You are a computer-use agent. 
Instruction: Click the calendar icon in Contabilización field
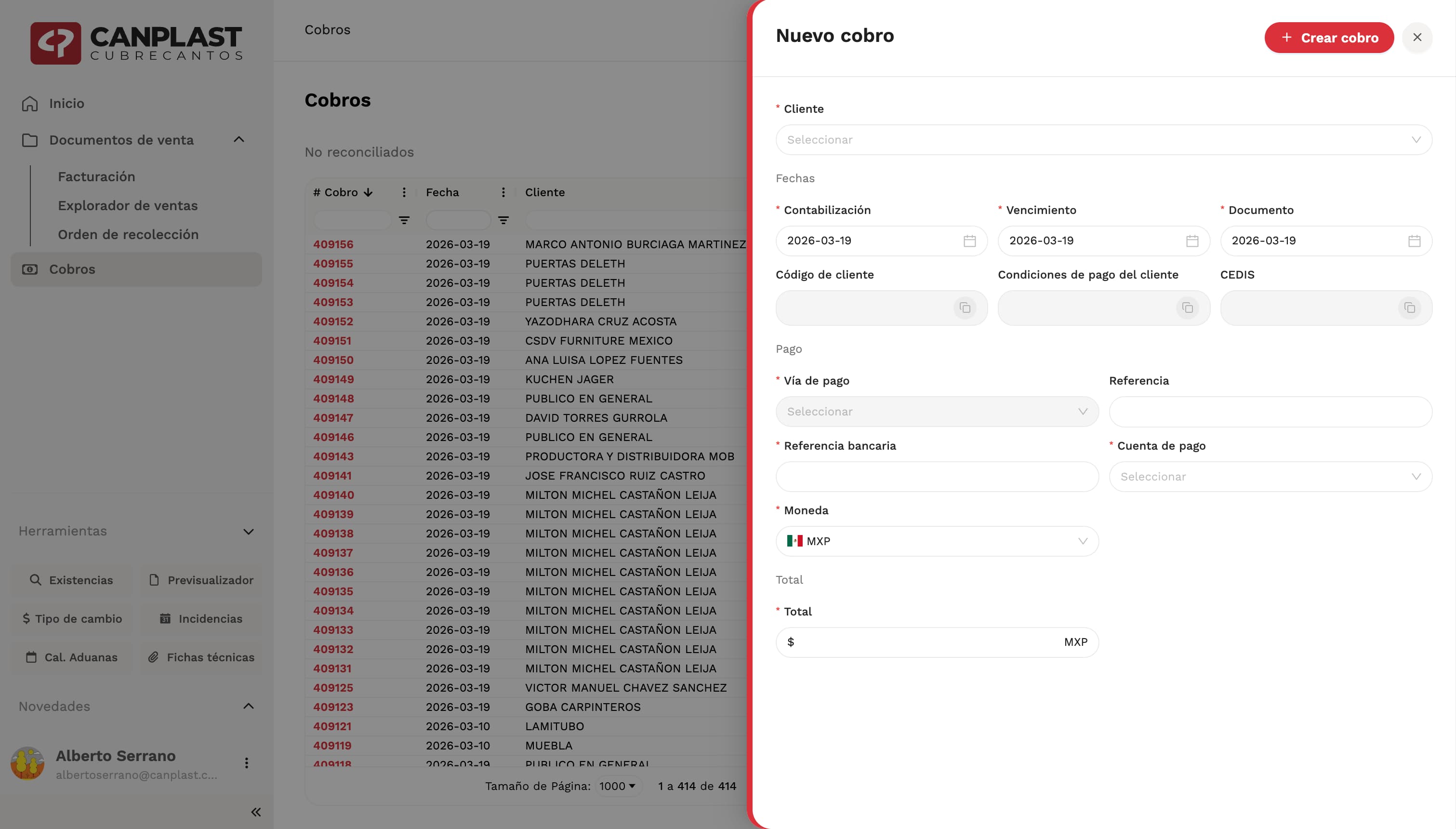969,241
